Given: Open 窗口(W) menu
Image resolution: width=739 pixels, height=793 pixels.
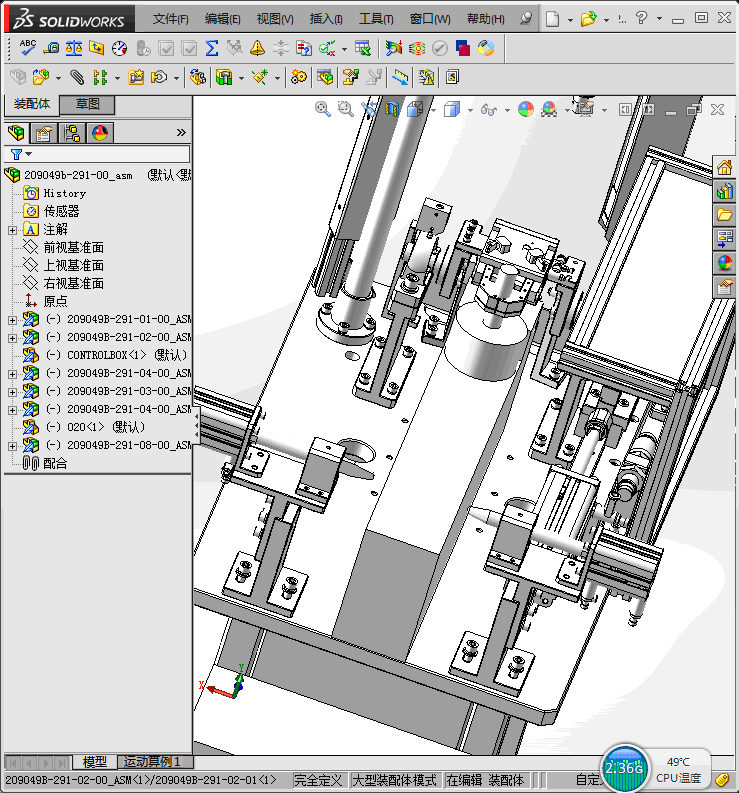Looking at the screenshot, I should [430, 19].
